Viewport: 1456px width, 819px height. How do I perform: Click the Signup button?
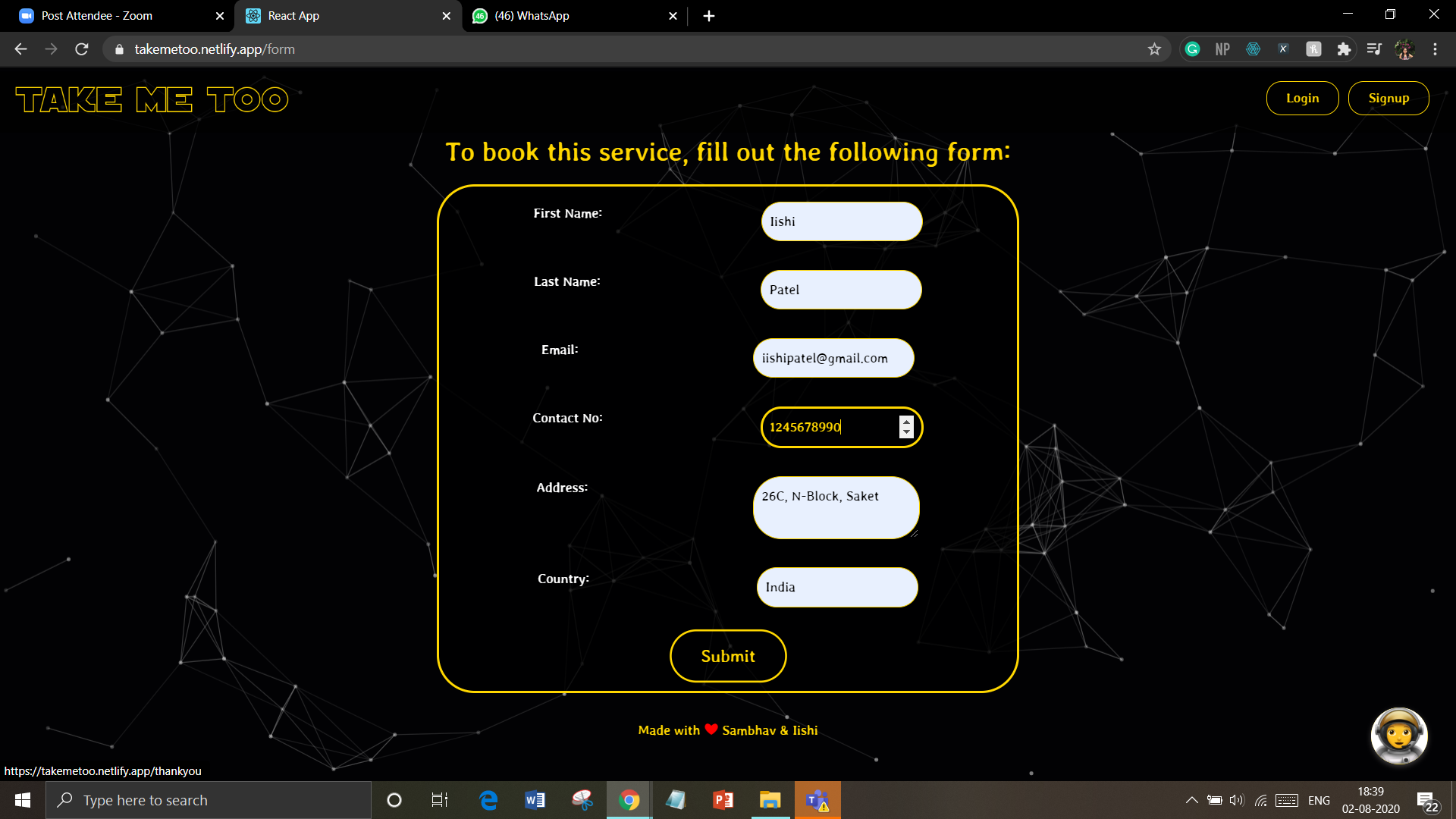(x=1388, y=98)
